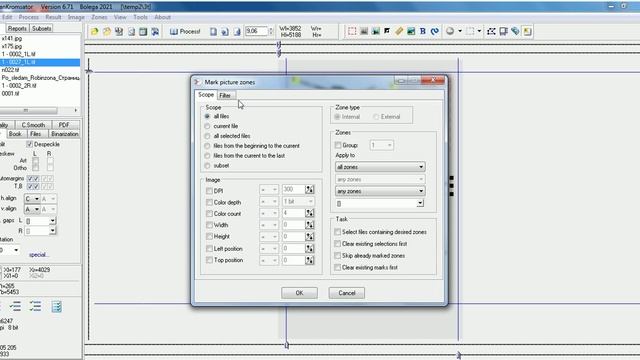Switch to the Binarization tab
Viewport: 640px width, 360px height.
point(64,134)
